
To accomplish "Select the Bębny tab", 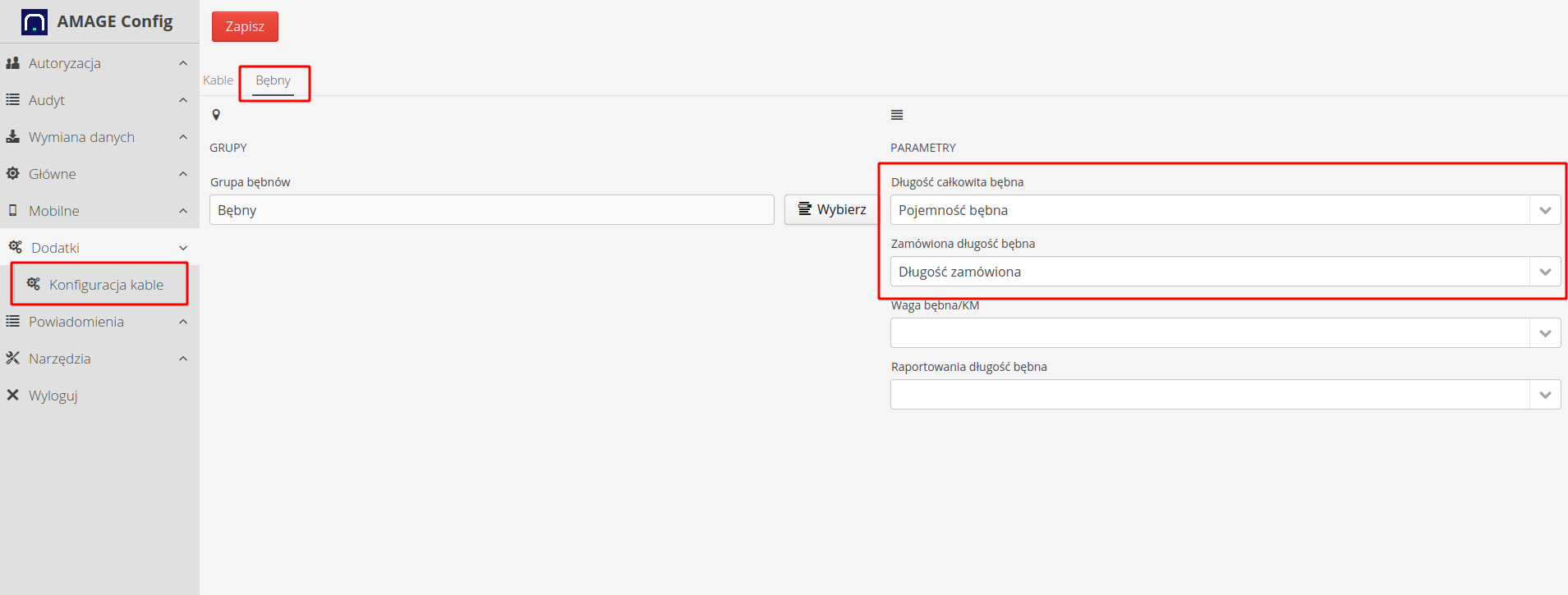I will point(273,80).
